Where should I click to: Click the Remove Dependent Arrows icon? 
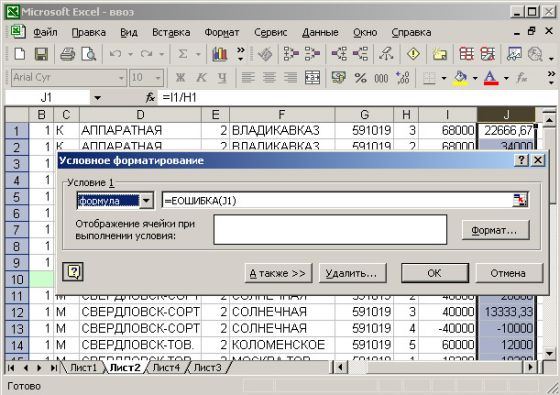pos(360,54)
